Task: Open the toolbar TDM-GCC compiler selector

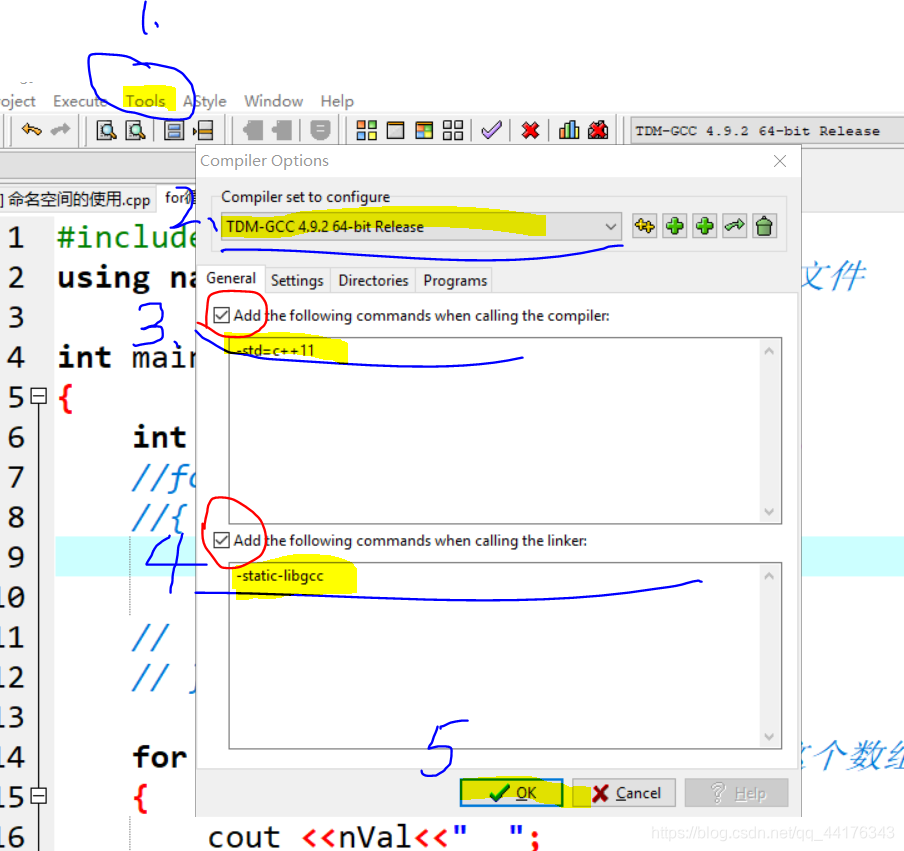Action: tap(767, 131)
